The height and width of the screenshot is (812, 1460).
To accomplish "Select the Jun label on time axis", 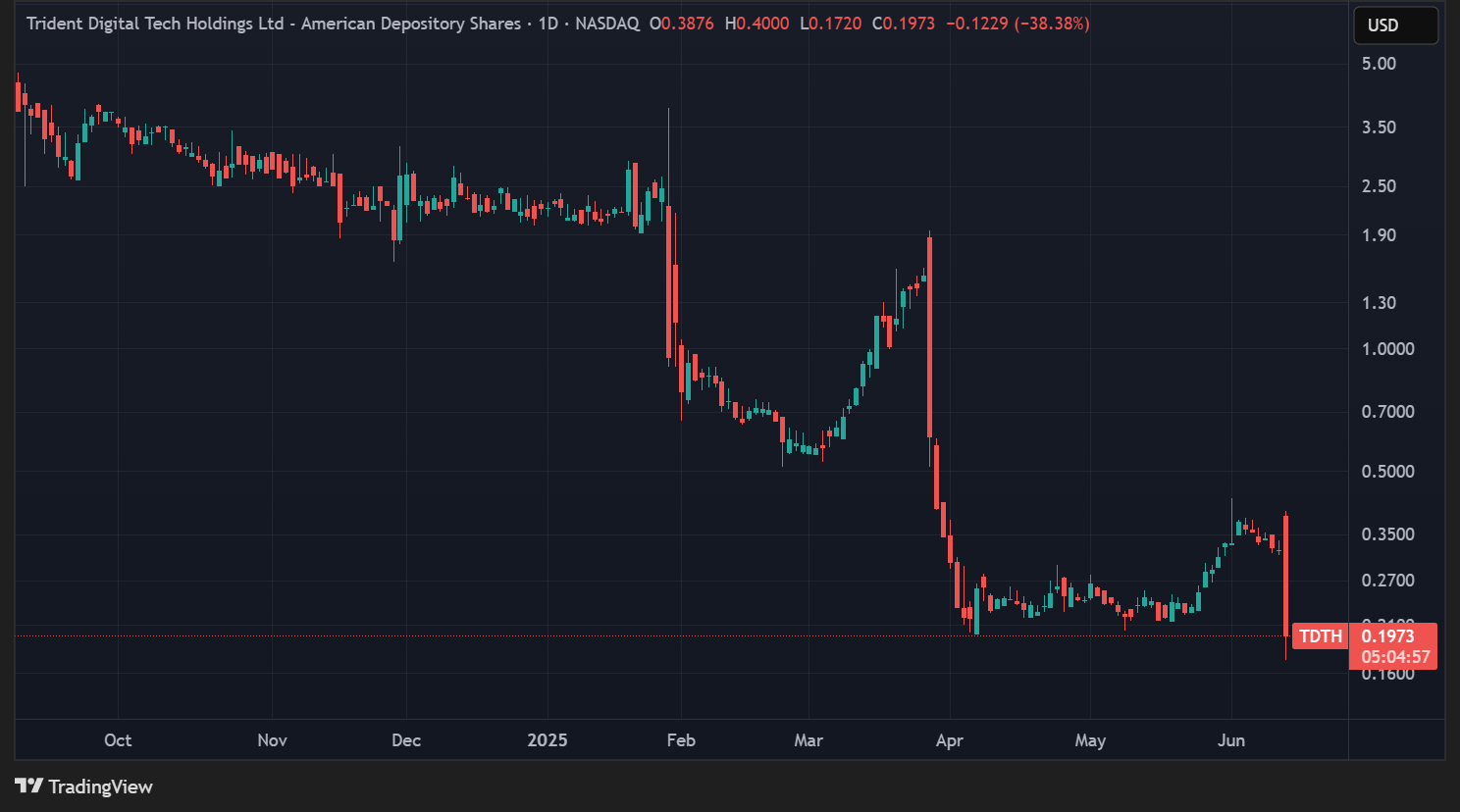I will tap(1231, 740).
